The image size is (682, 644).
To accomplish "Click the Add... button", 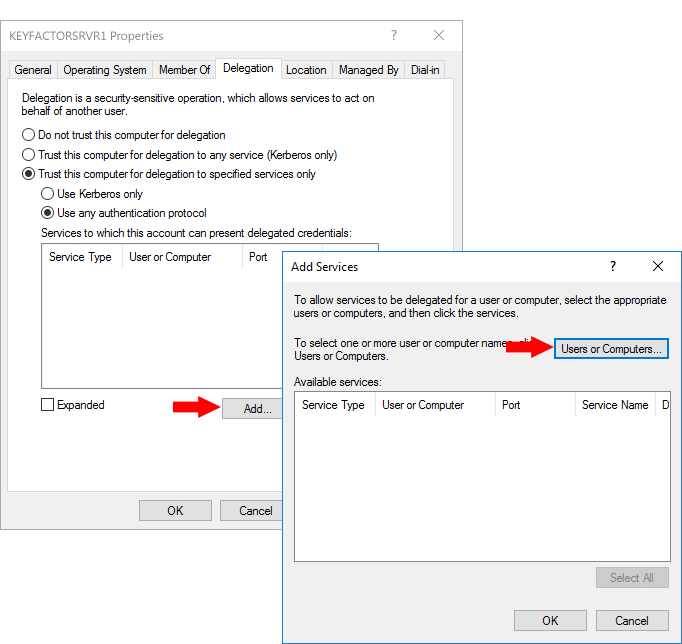I will pos(257,409).
